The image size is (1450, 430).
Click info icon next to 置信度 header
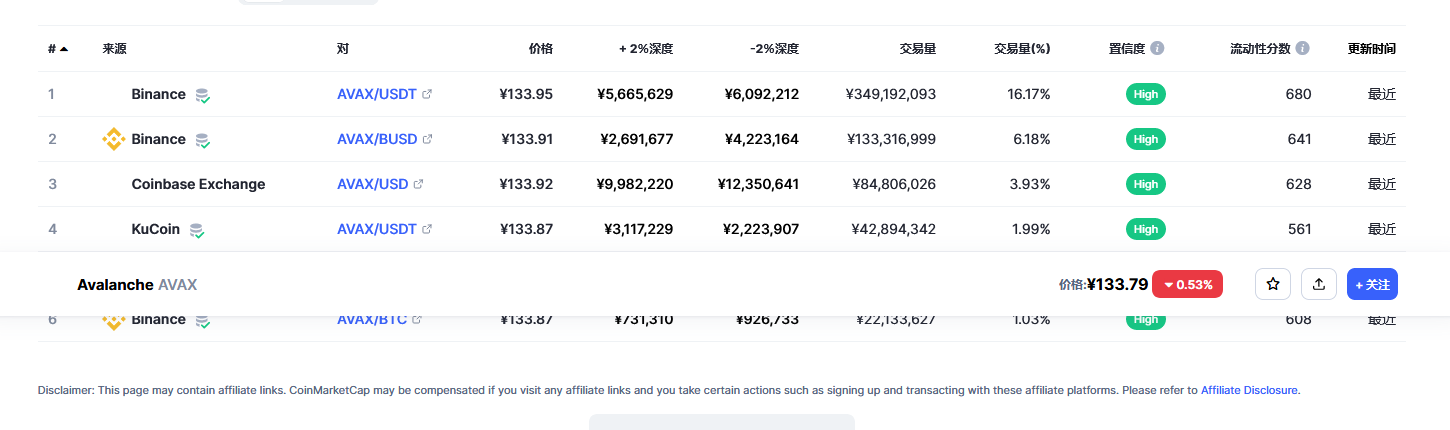tap(1157, 48)
